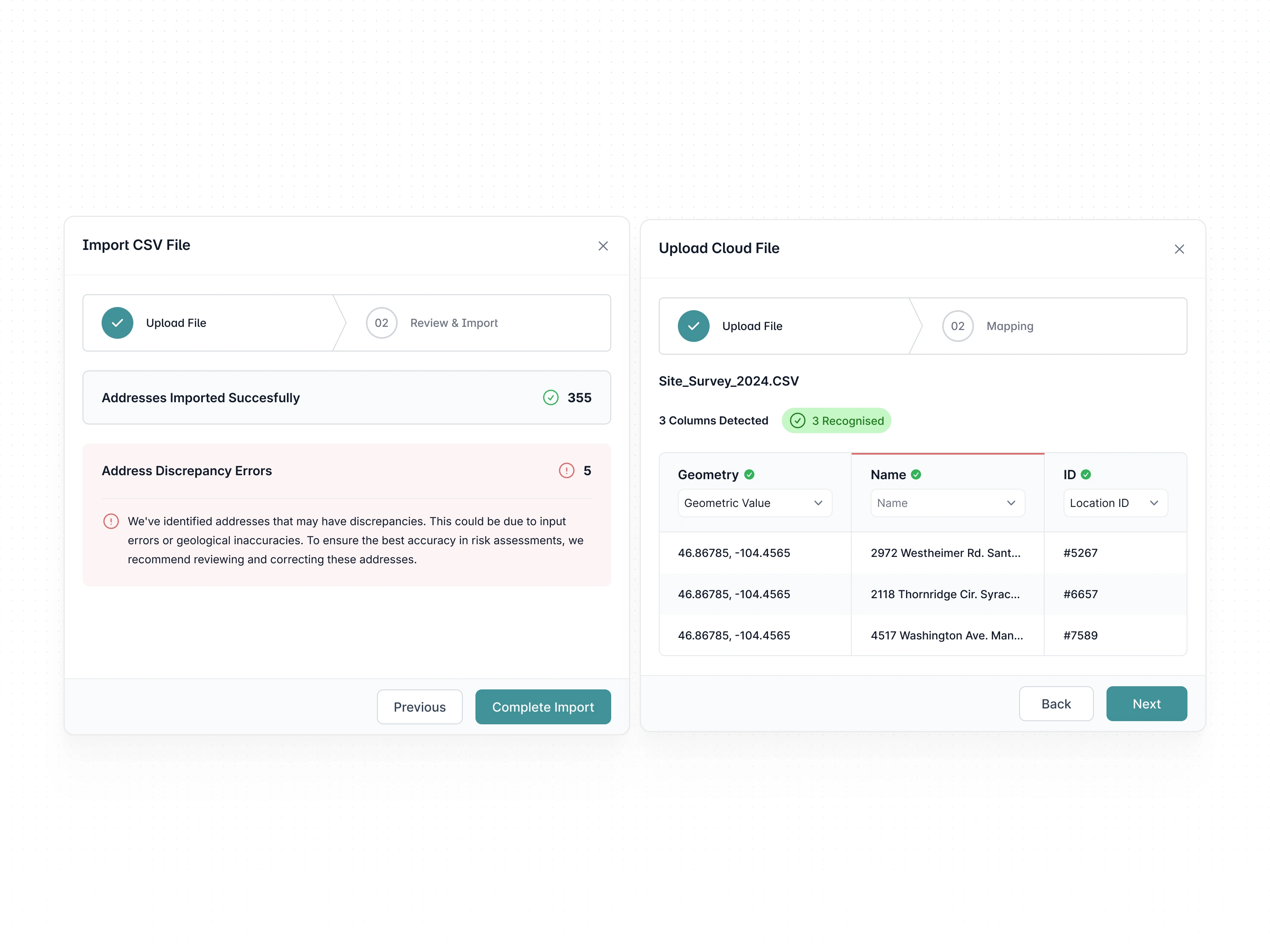Click Next in Upload Cloud File
Viewport: 1270px width, 952px height.
[x=1146, y=704]
